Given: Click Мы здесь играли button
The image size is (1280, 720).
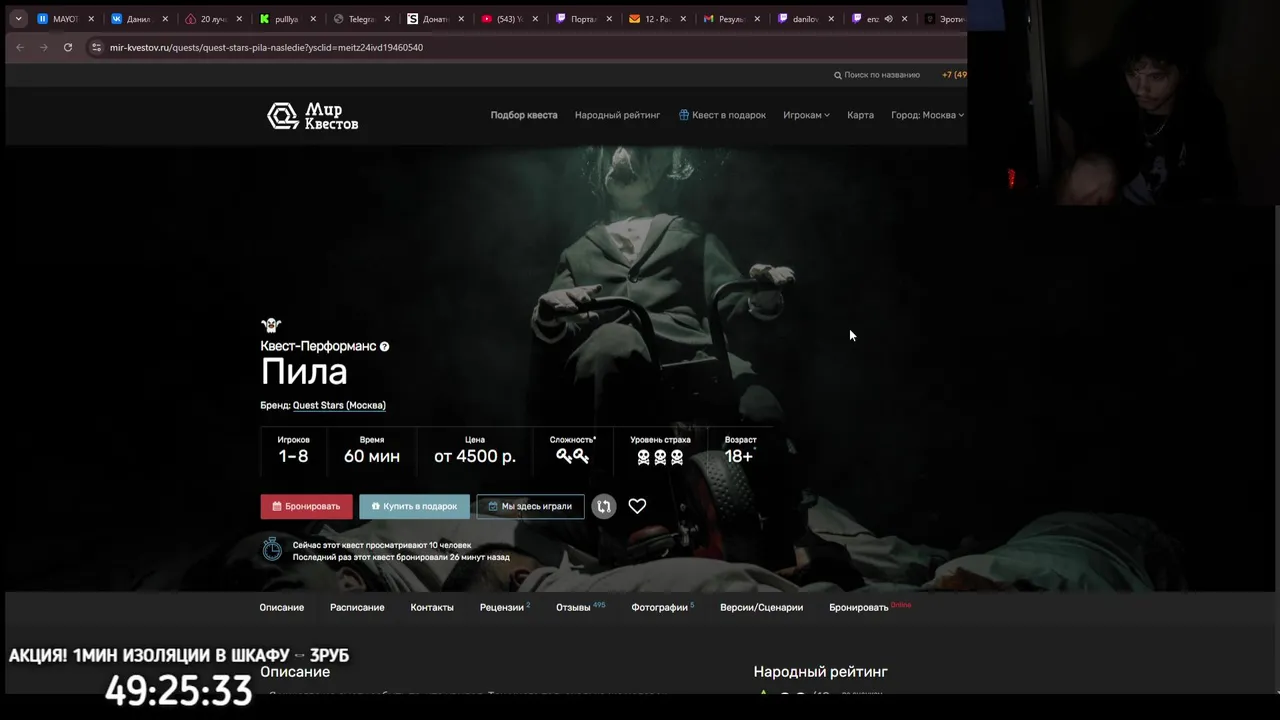Looking at the screenshot, I should [x=530, y=506].
